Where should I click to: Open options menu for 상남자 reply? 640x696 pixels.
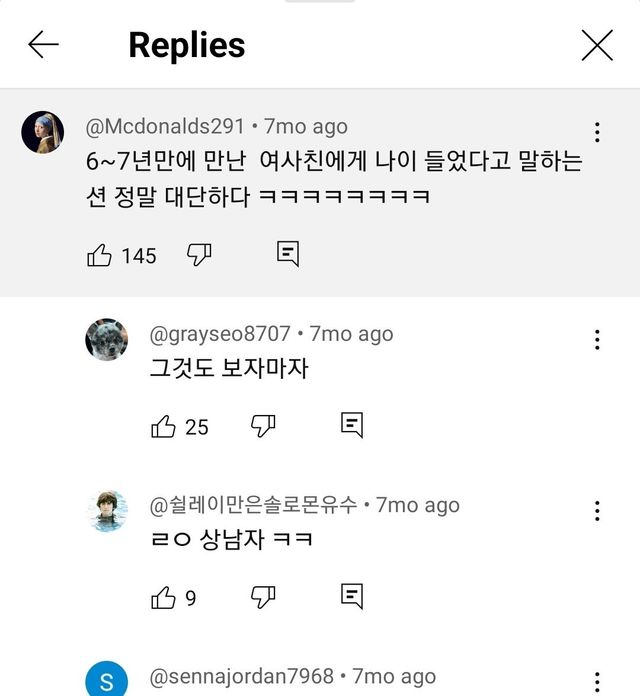(597, 512)
